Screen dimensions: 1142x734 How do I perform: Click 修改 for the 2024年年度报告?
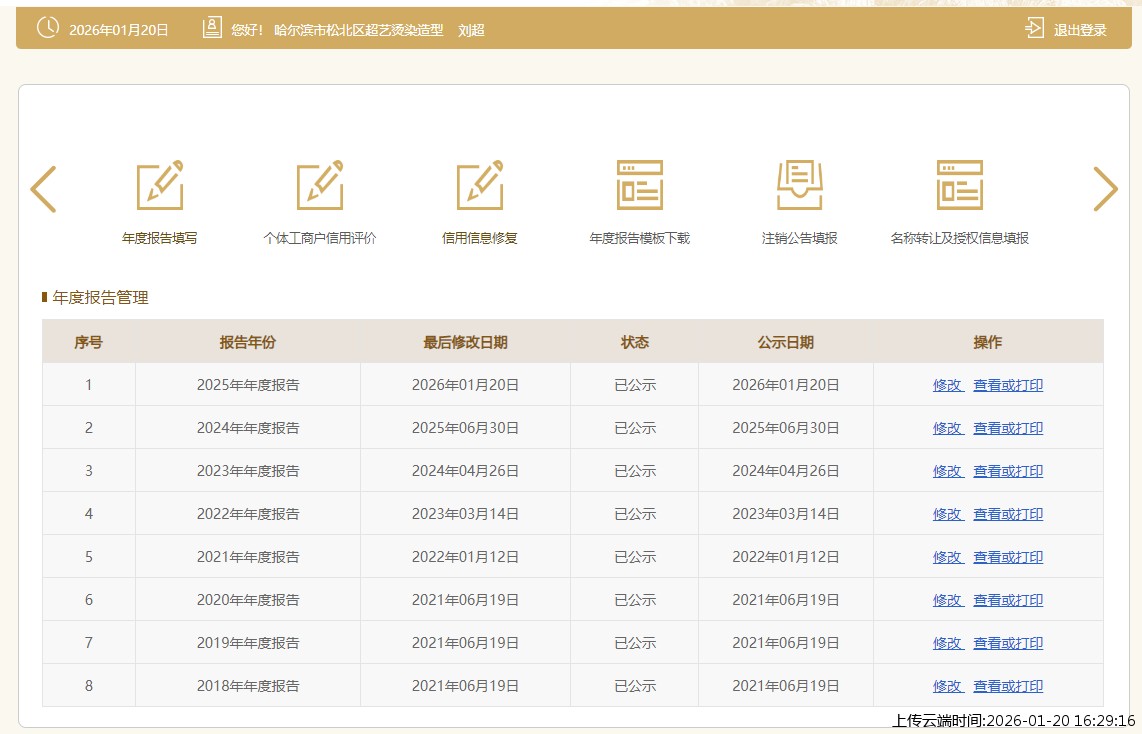947,428
